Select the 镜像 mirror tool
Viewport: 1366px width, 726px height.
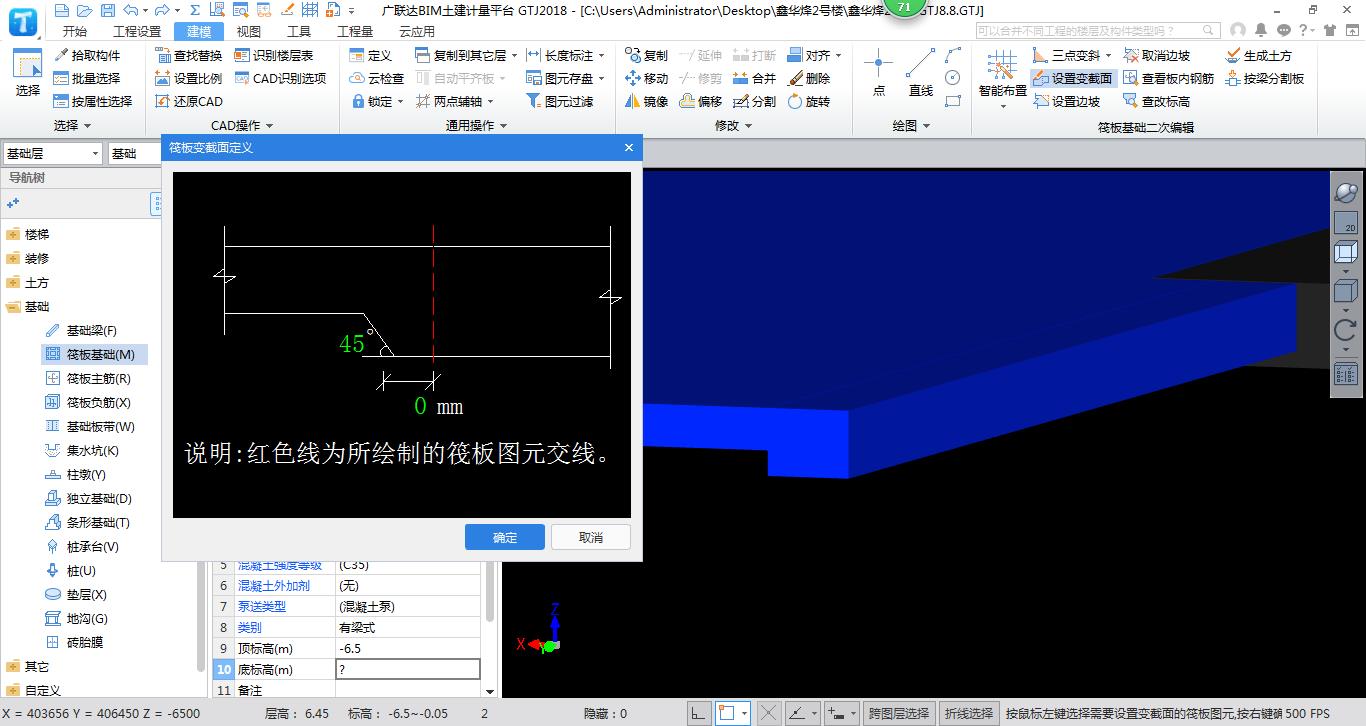646,101
